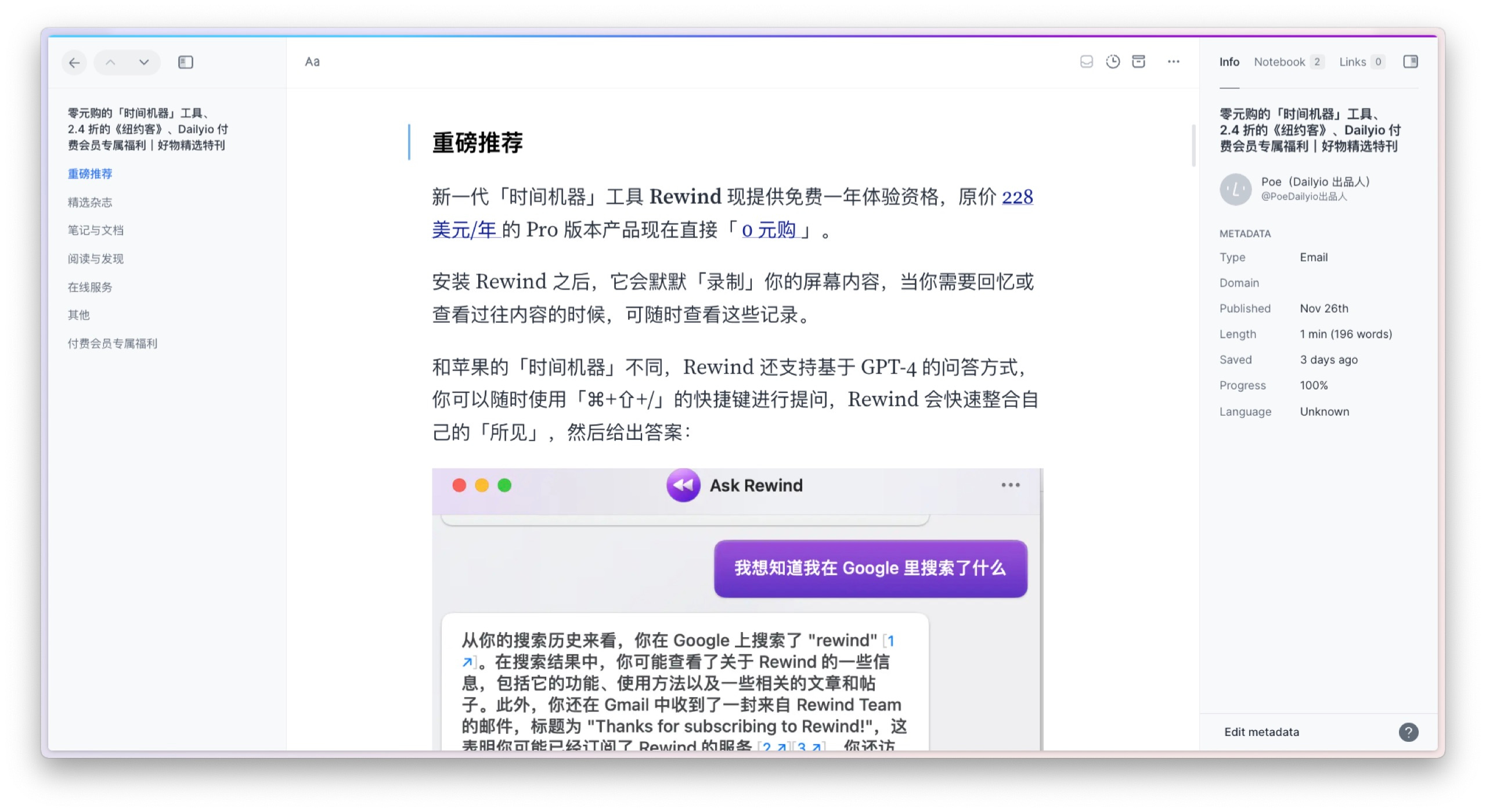Go to previous document with up chevron
This screenshot has width=1486, height=812.
[110, 62]
